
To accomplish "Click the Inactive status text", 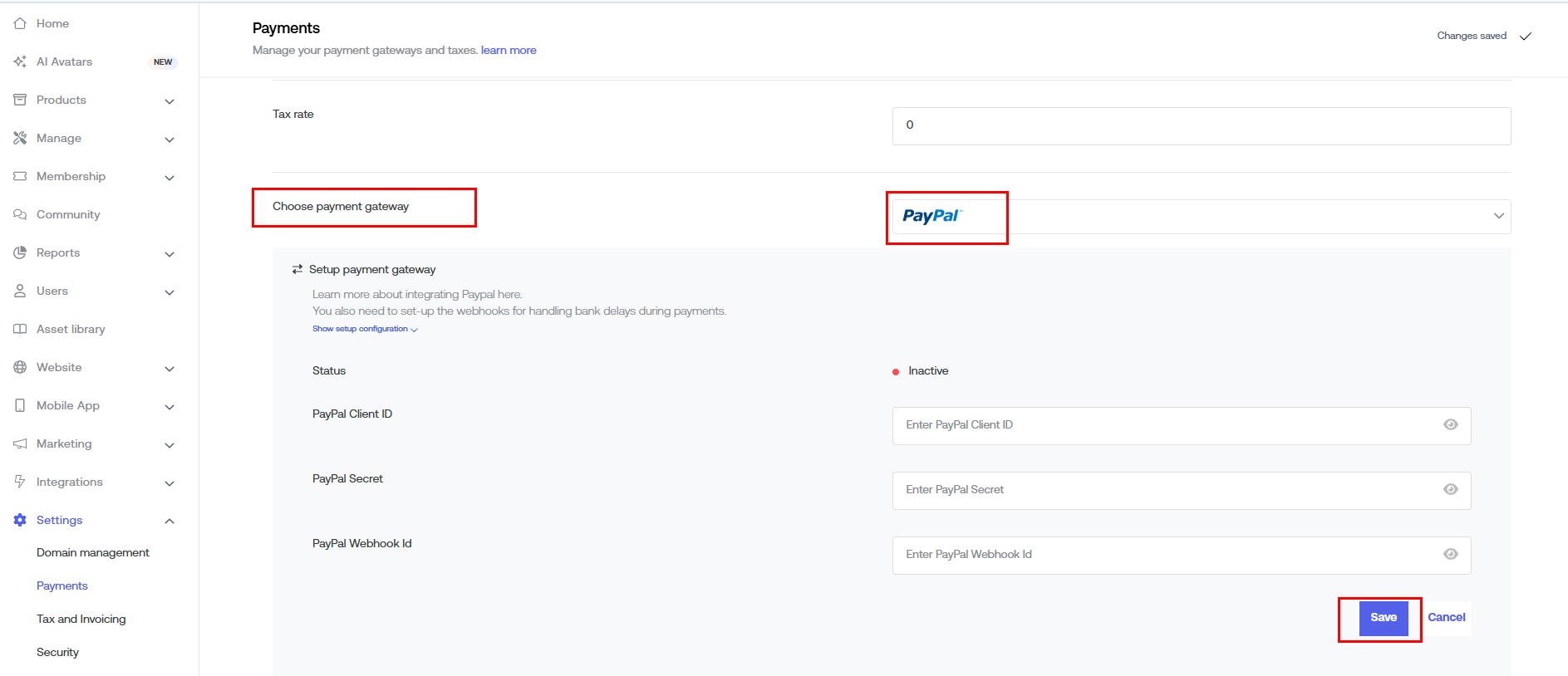I will (928, 370).
